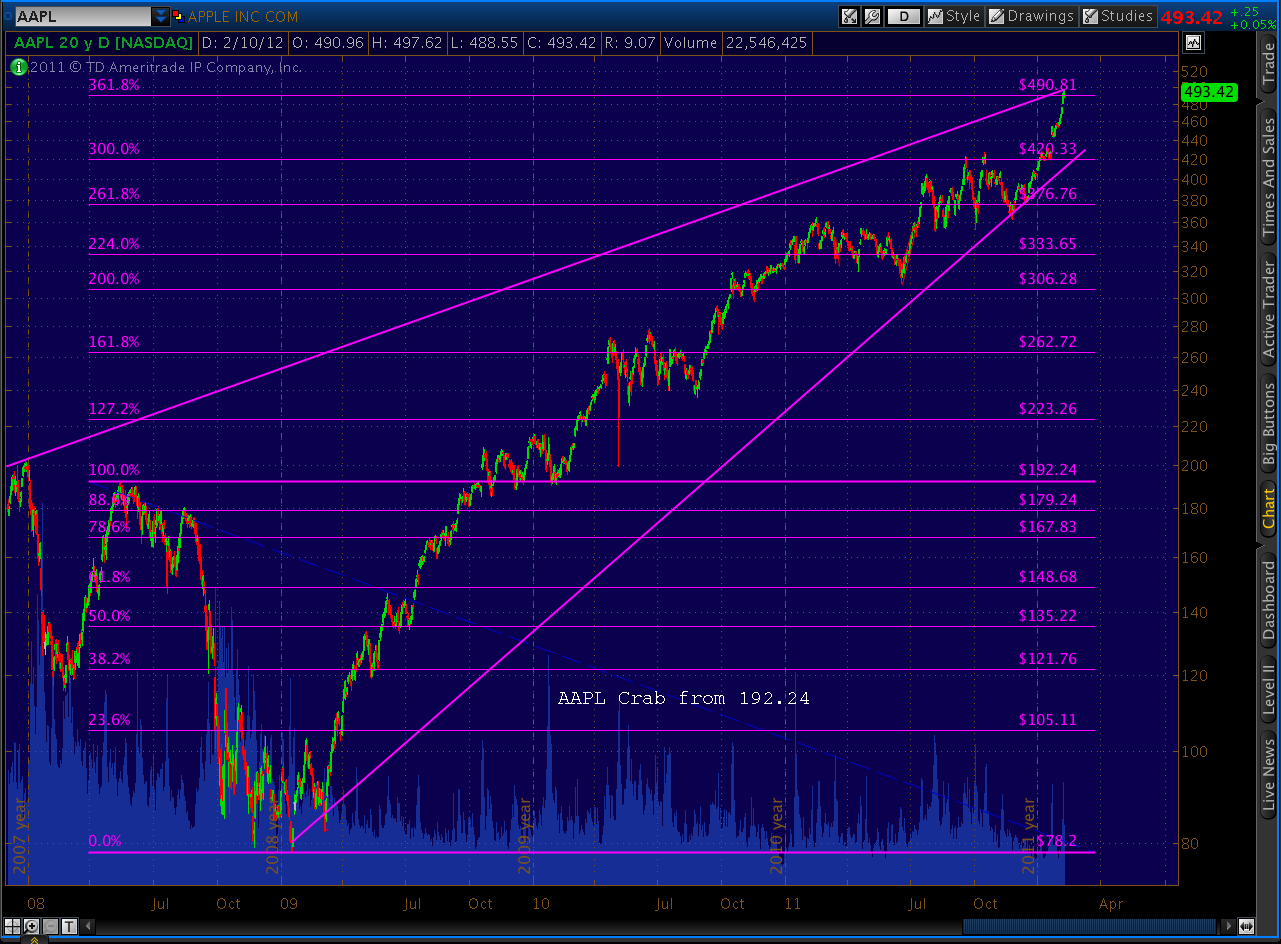Screen dimensions: 1281x944
Task: Click the time axis expand arrows icon
Action: [1246, 926]
